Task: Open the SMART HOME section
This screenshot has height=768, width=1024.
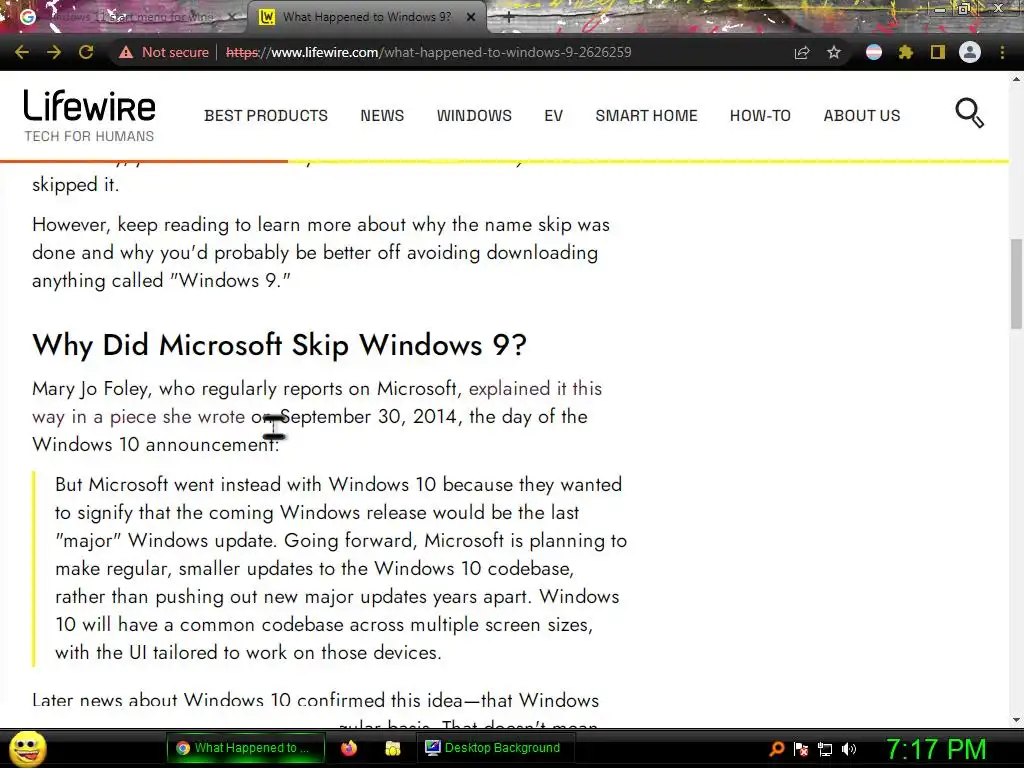Action: point(647,116)
